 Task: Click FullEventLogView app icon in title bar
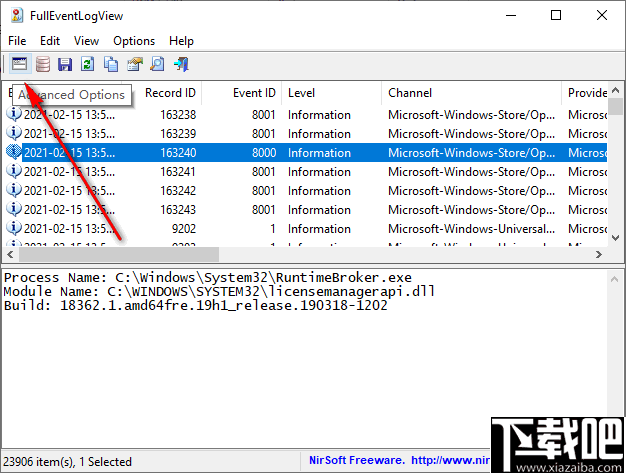(x=17, y=16)
